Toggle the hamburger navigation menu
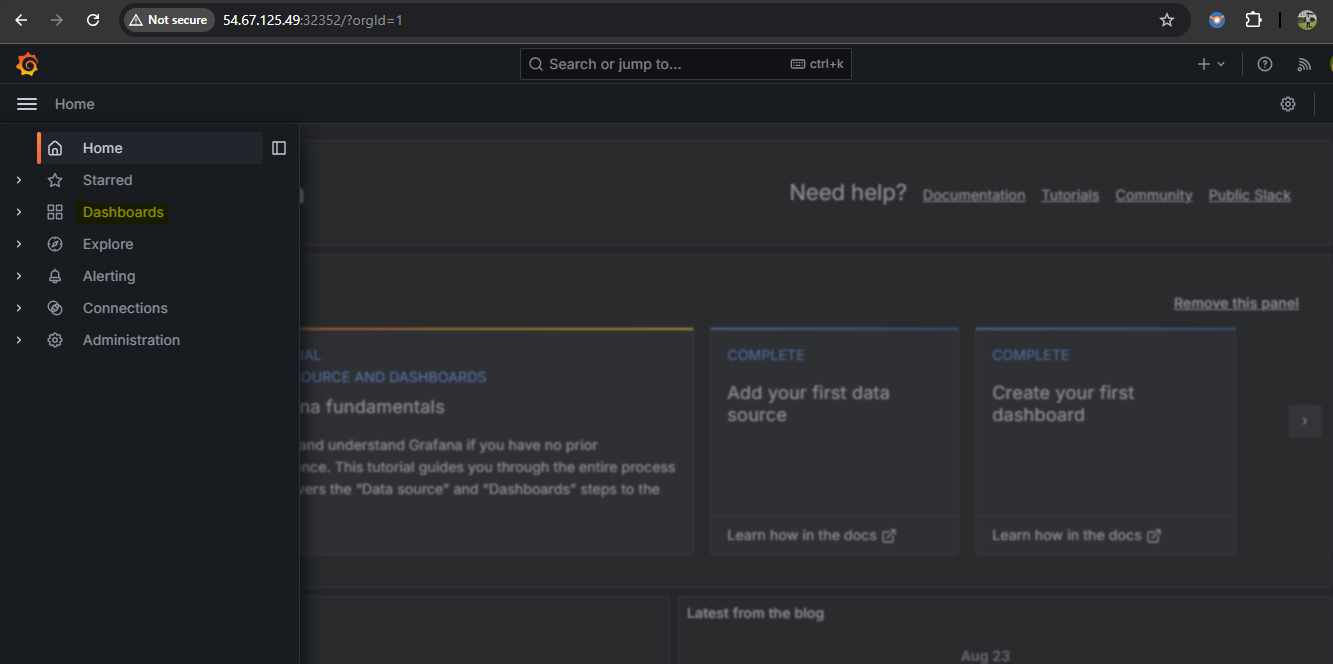 tap(27, 104)
